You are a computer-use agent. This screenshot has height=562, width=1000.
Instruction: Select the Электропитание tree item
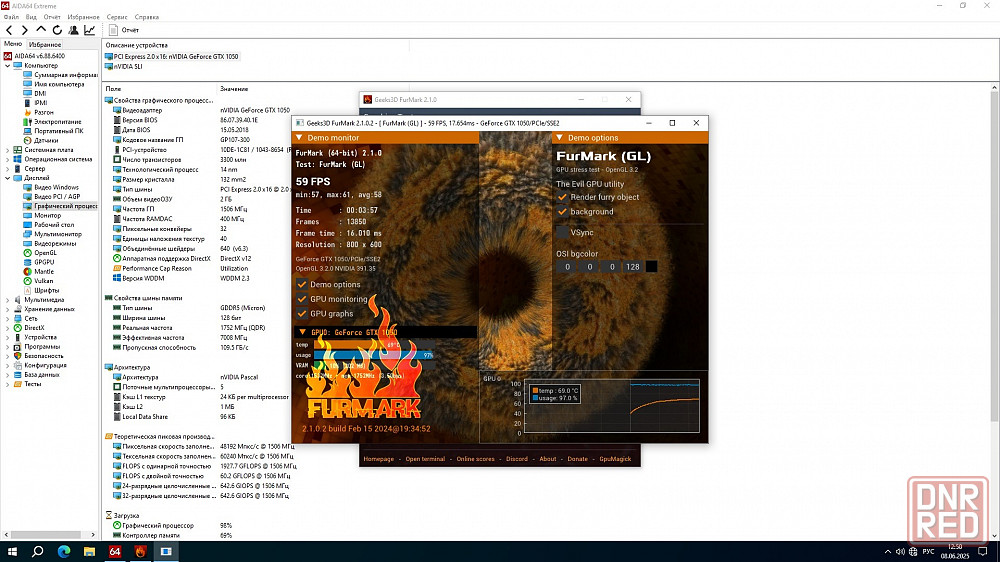click(57, 122)
